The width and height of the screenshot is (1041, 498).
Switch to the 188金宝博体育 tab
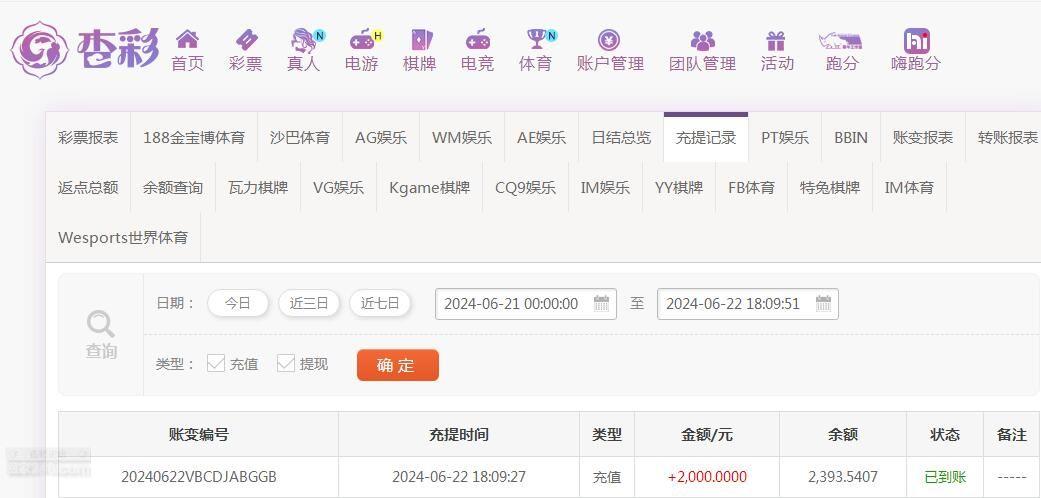[194, 137]
